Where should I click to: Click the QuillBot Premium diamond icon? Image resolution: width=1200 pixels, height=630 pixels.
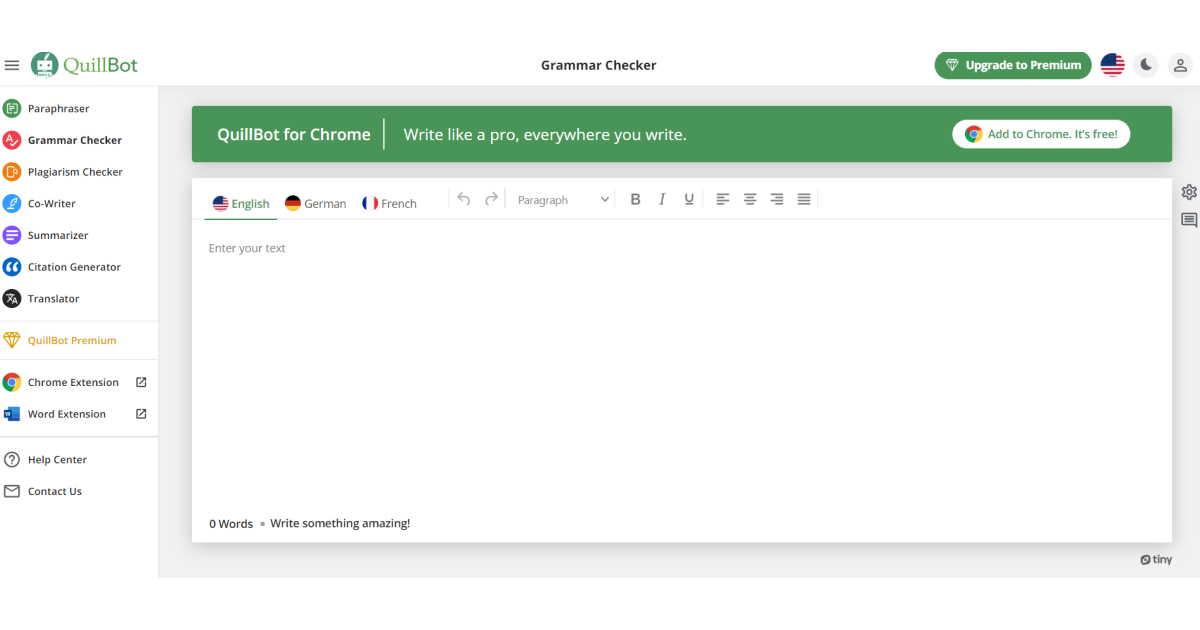12,340
